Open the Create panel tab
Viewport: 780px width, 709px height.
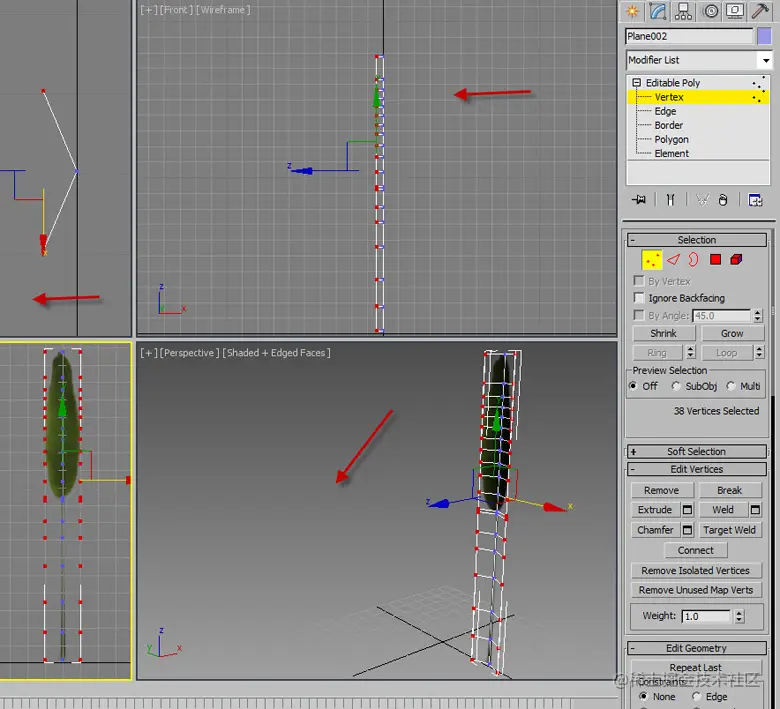[633, 11]
